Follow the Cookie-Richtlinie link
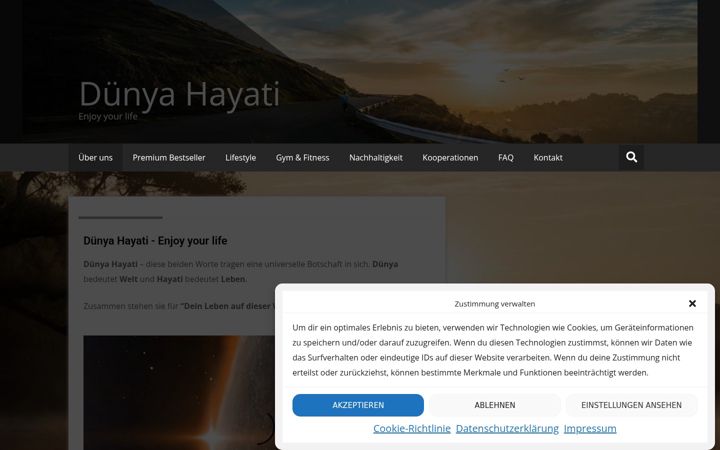The width and height of the screenshot is (720, 450). [x=412, y=428]
